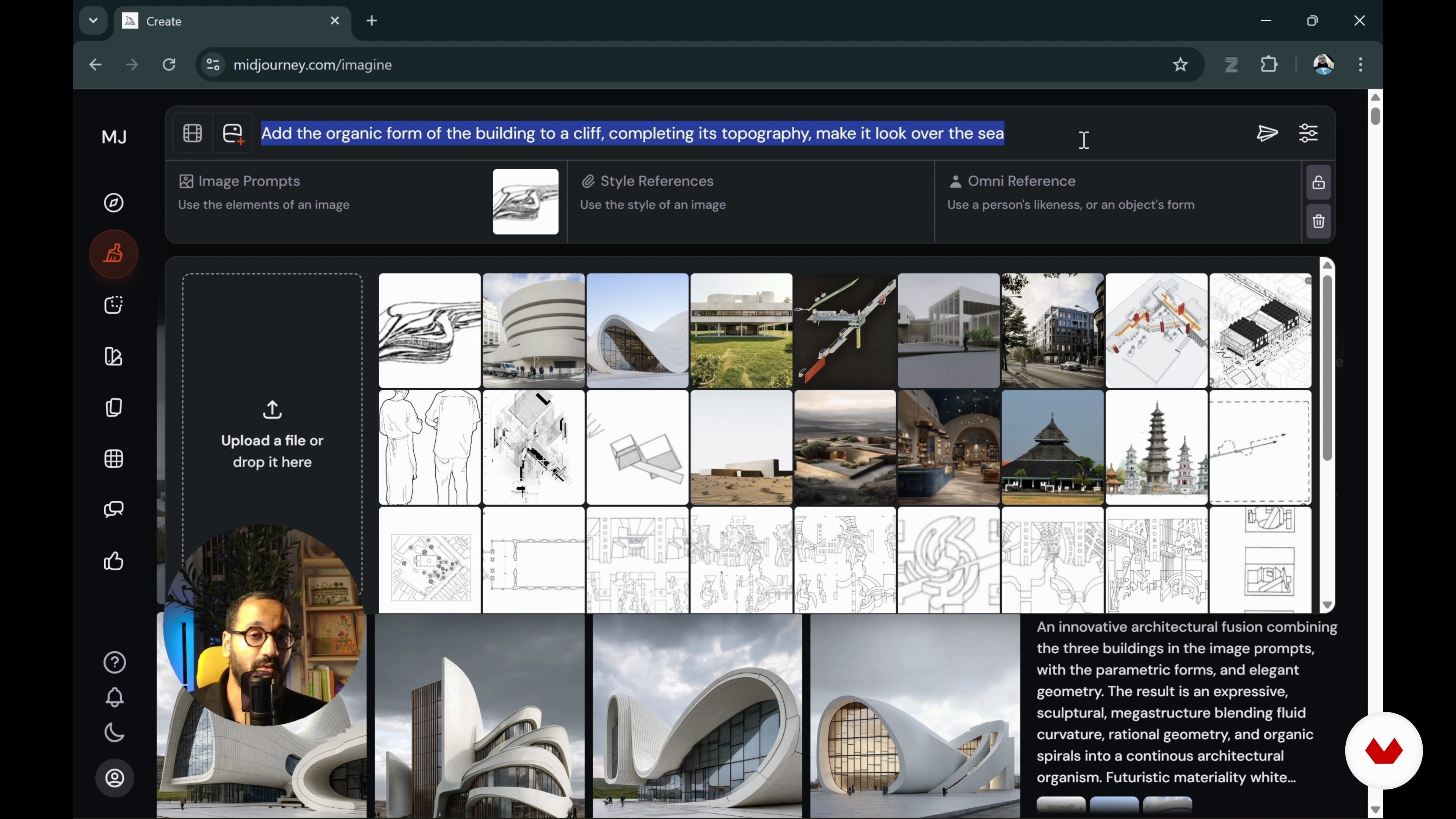Open the Extensions puzzle-piece menu
The width and height of the screenshot is (1456, 819).
point(1270,64)
